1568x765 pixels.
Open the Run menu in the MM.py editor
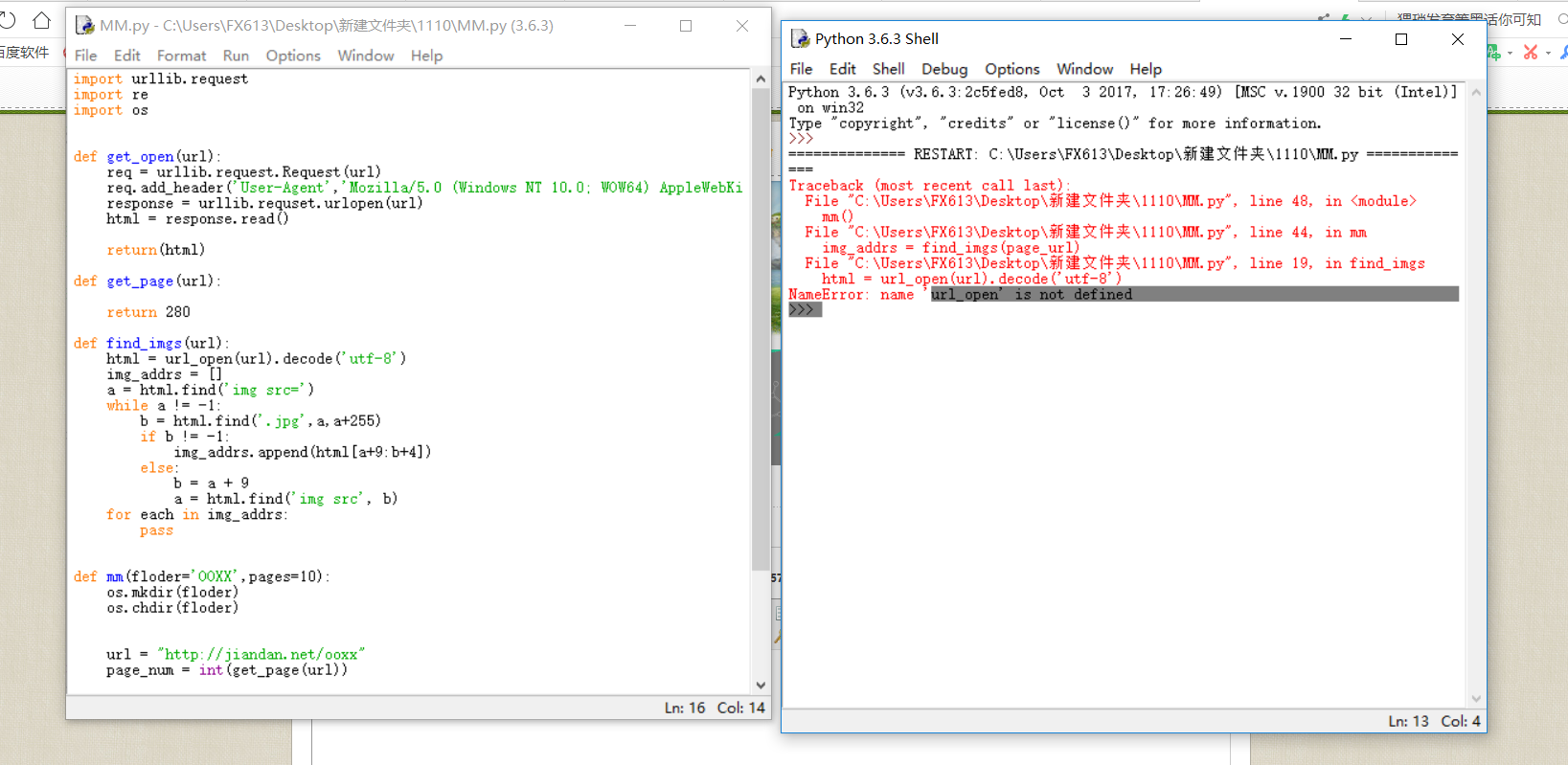pyautogui.click(x=236, y=56)
